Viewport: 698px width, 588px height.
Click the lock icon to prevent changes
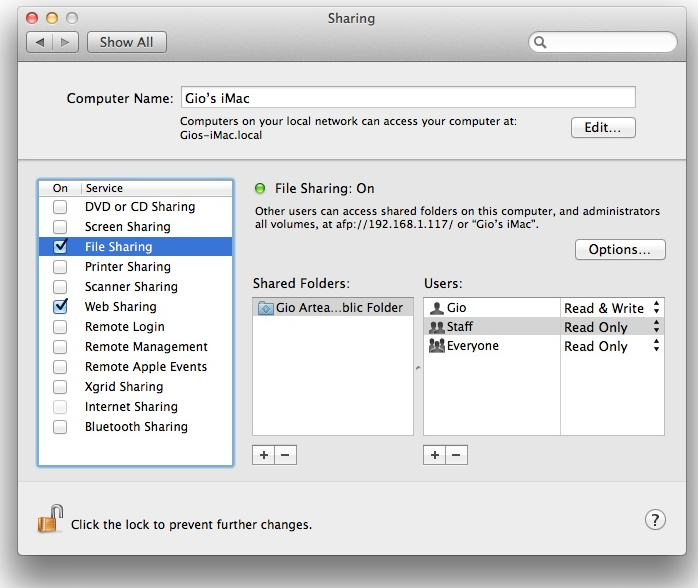(50, 519)
